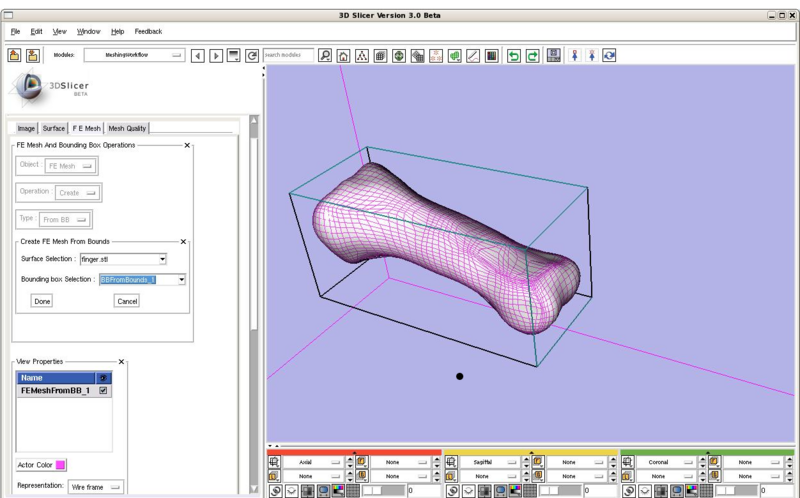Open the Representation dropdown showing Wire frame
The height and width of the screenshot is (498, 800).
click(x=96, y=487)
